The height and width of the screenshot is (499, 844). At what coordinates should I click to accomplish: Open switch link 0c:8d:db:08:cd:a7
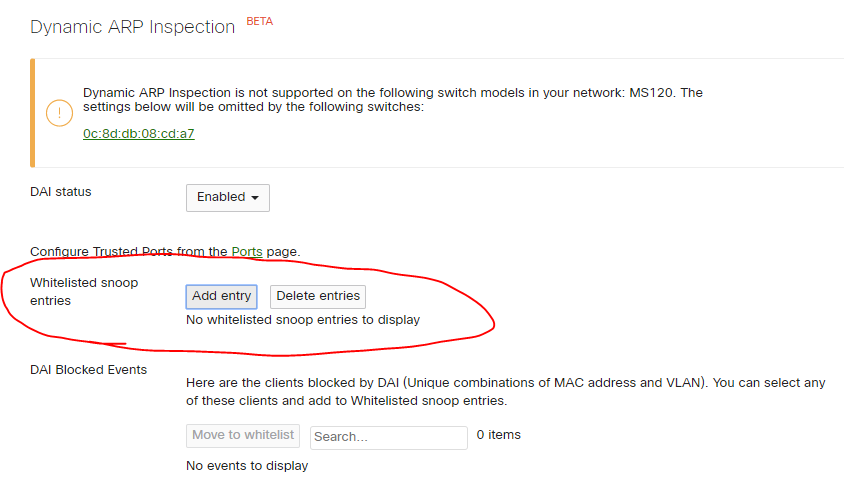coord(138,133)
